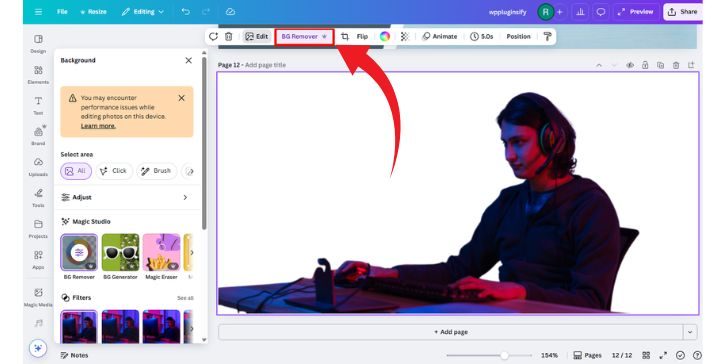Open the Text sidebar tab
The image size is (726, 364).
click(x=38, y=105)
